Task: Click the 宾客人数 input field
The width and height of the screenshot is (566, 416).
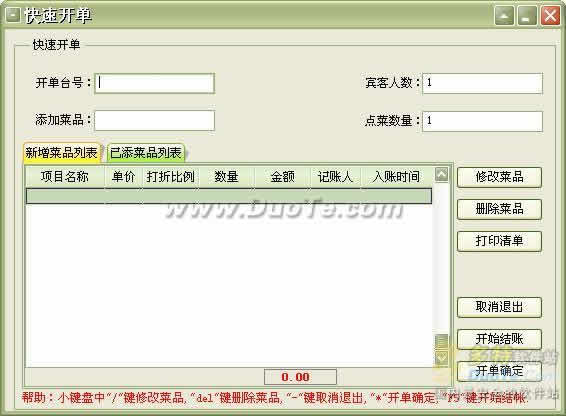Action: click(x=482, y=83)
